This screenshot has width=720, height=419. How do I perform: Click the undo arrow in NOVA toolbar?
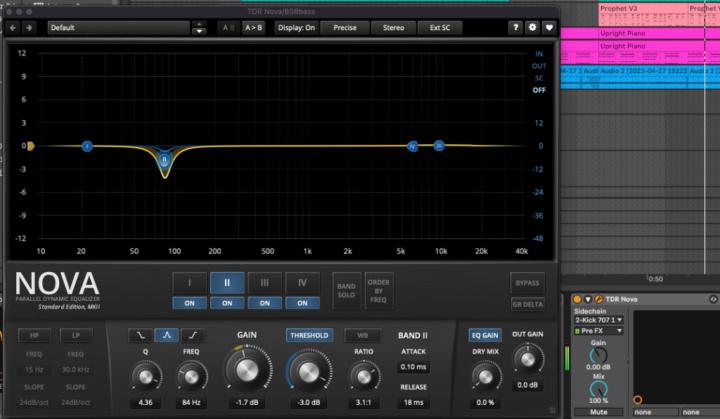13,28
